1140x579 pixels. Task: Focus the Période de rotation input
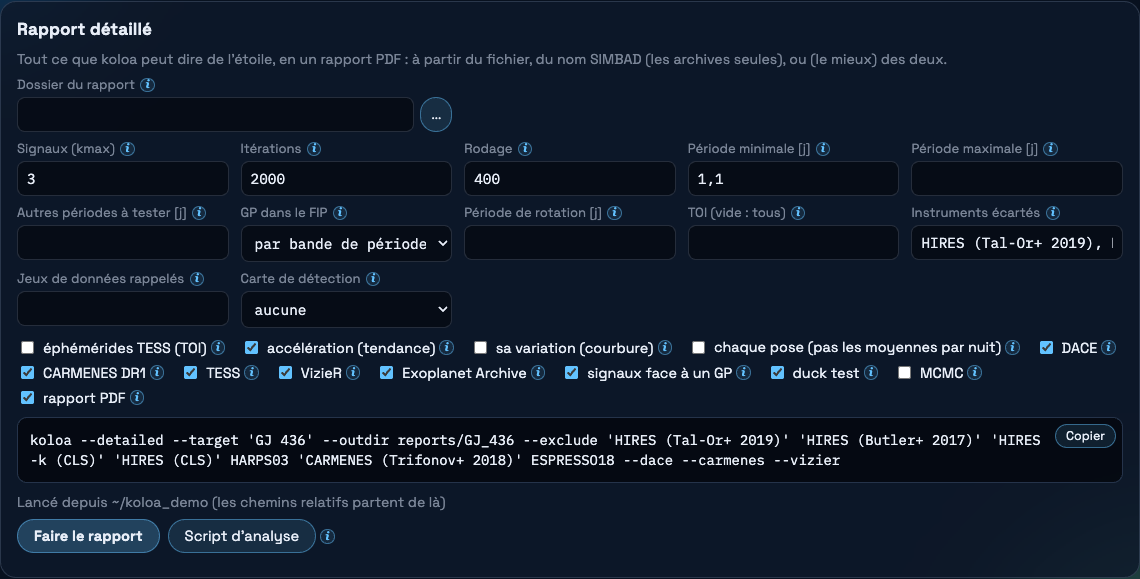569,243
